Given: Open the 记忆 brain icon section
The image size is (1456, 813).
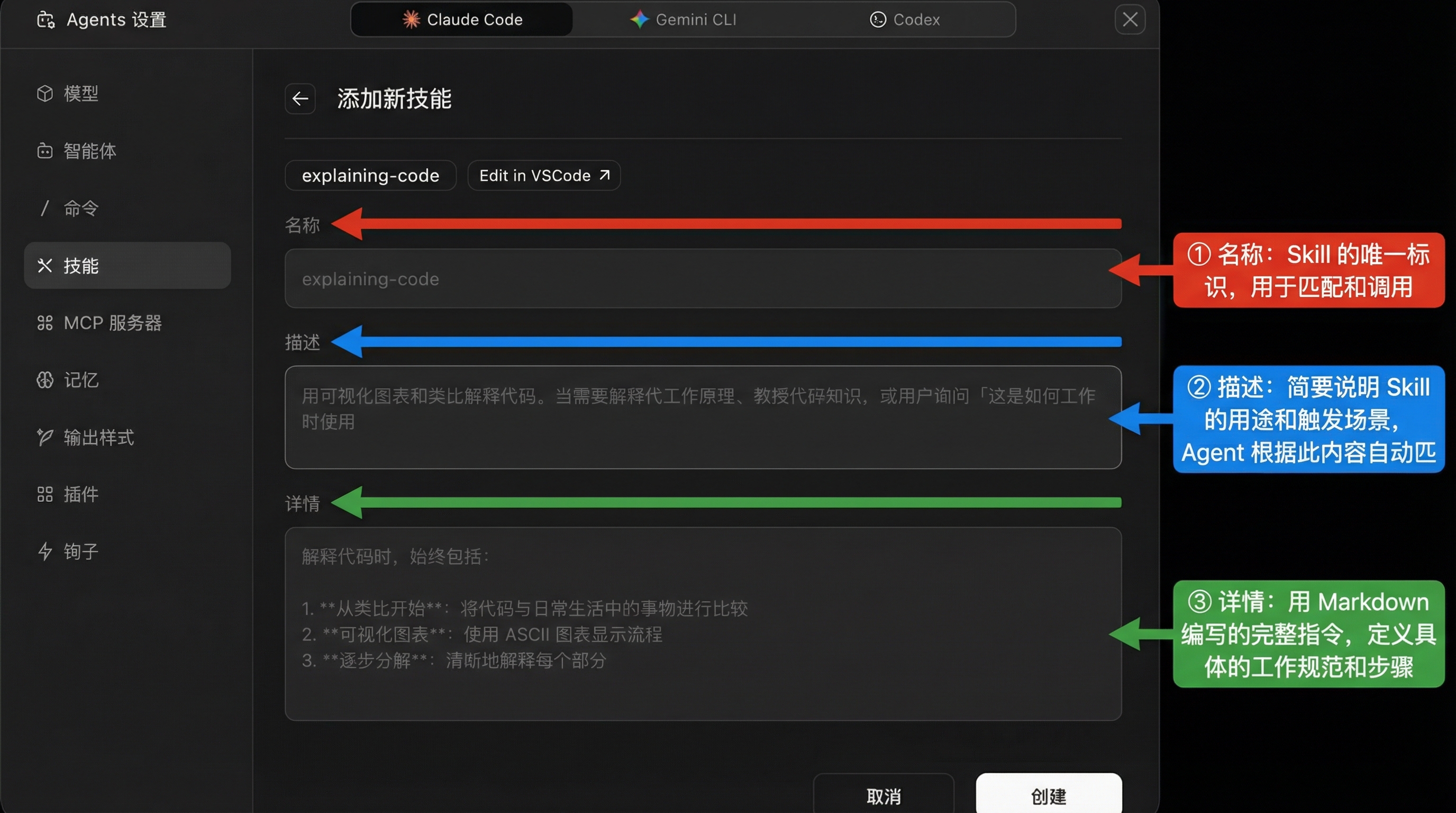Looking at the screenshot, I should pos(44,380).
